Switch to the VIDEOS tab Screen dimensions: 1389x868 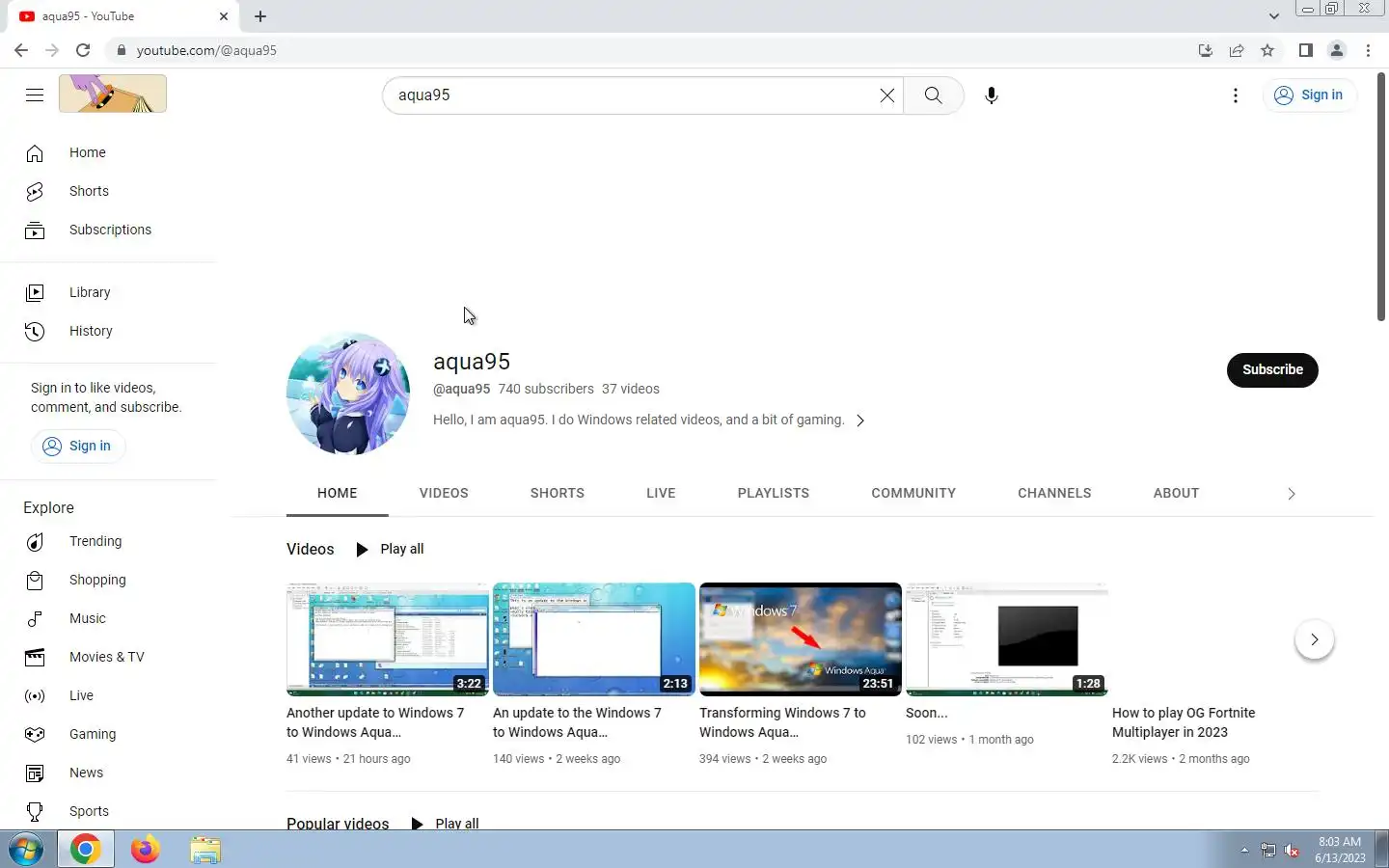point(444,493)
